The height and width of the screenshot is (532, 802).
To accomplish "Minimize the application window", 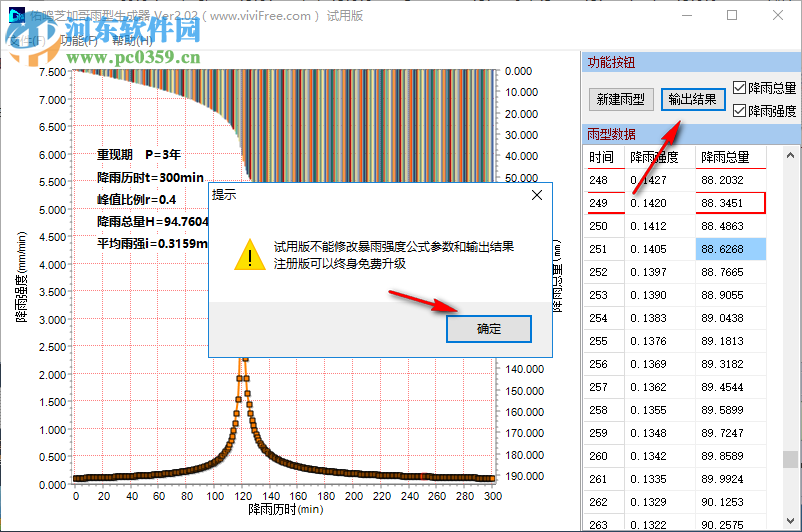I will (x=687, y=15).
